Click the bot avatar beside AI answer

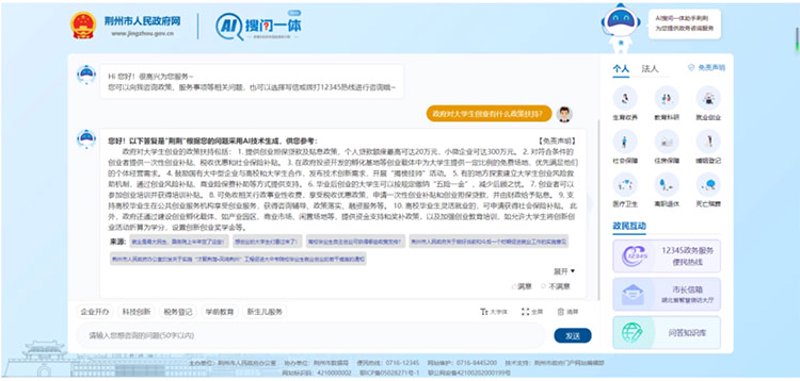[86, 139]
